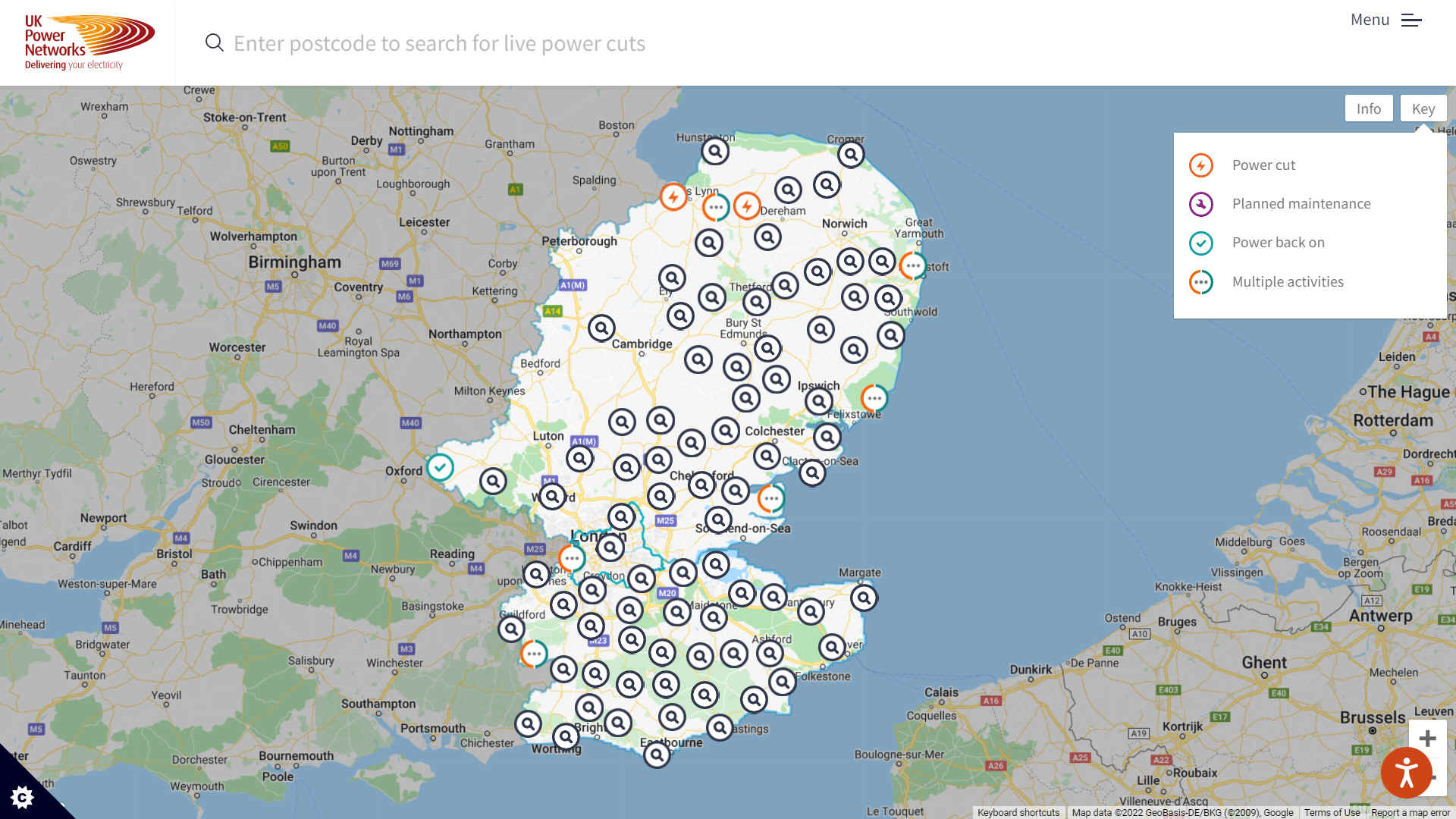
Task: Click the search marker near Dover
Action: [832, 647]
